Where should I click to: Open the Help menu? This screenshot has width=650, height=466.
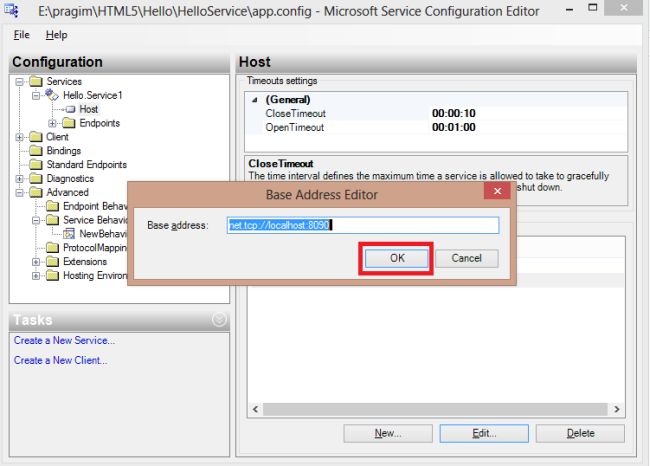click(56, 35)
